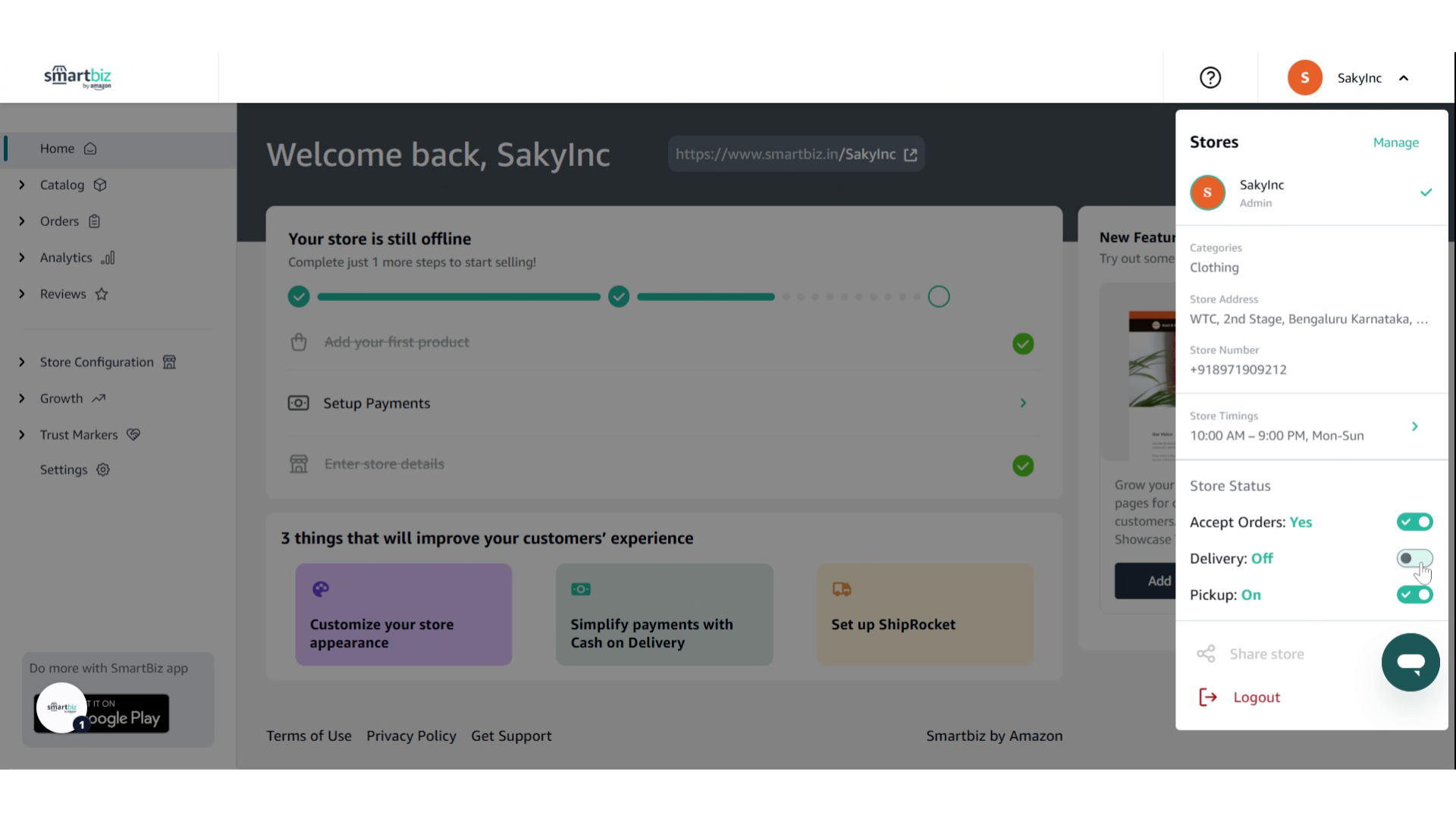The width and height of the screenshot is (1456, 819).
Task: Click Logout text link
Action: (1257, 698)
